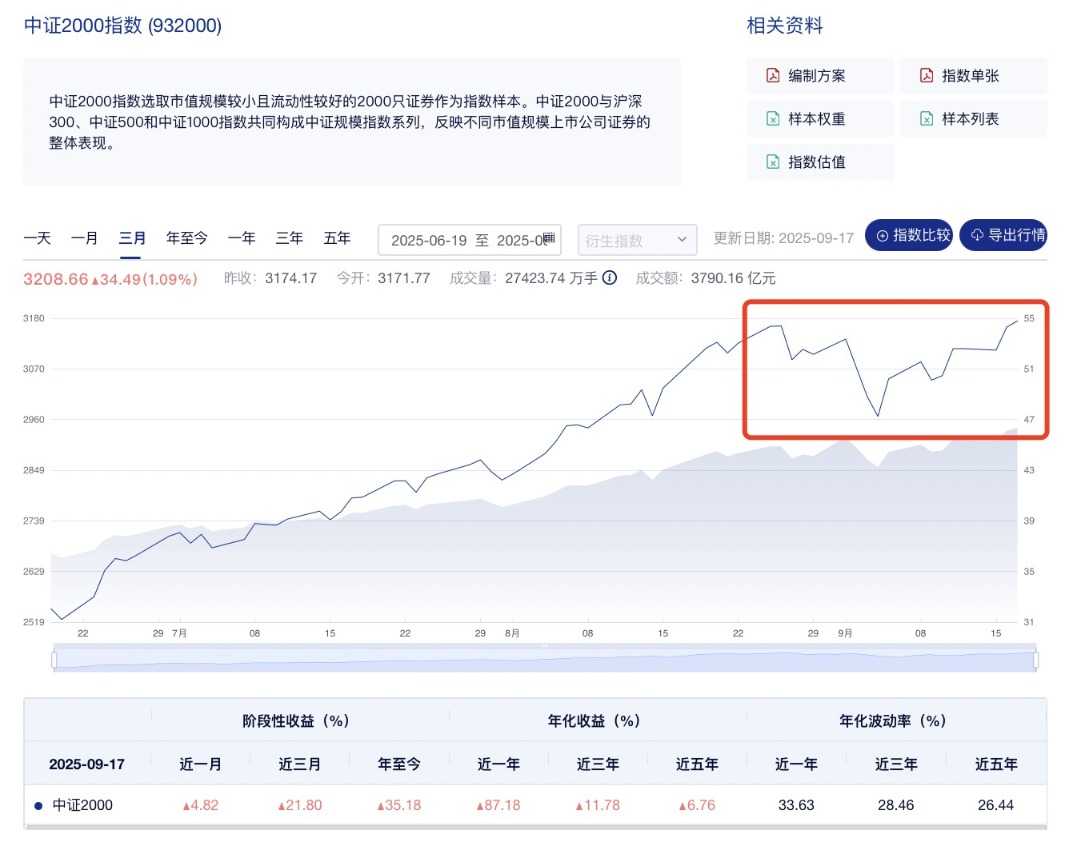Open the calendar icon in date range field
The height and width of the screenshot is (854, 1069).
pos(549,238)
